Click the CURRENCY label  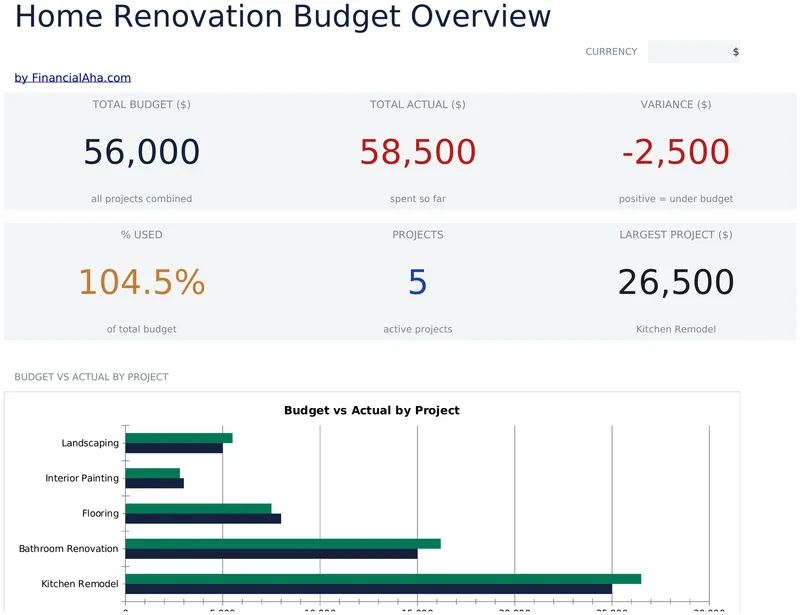(611, 52)
